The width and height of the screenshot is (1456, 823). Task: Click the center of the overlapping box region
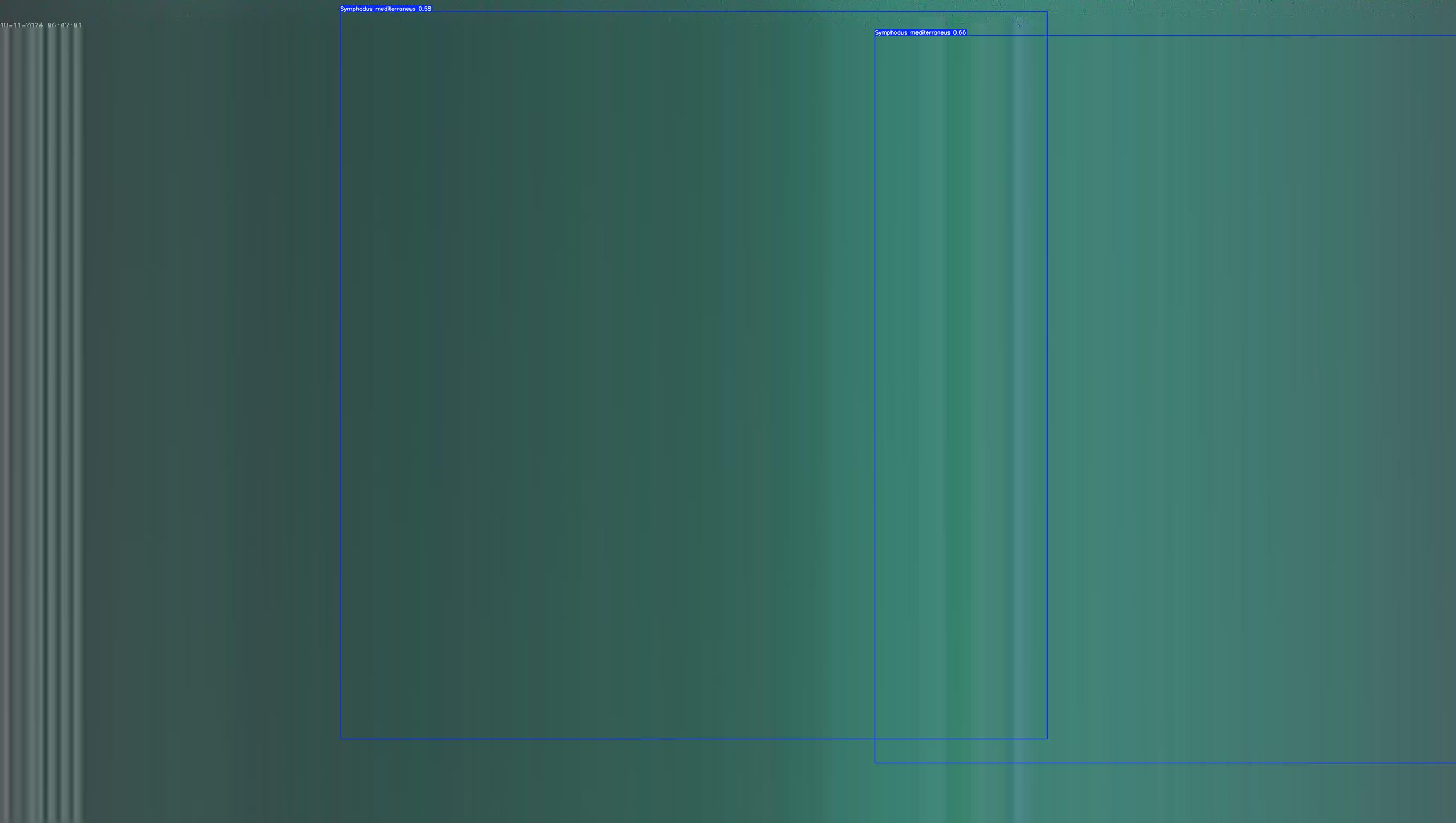(x=961, y=387)
